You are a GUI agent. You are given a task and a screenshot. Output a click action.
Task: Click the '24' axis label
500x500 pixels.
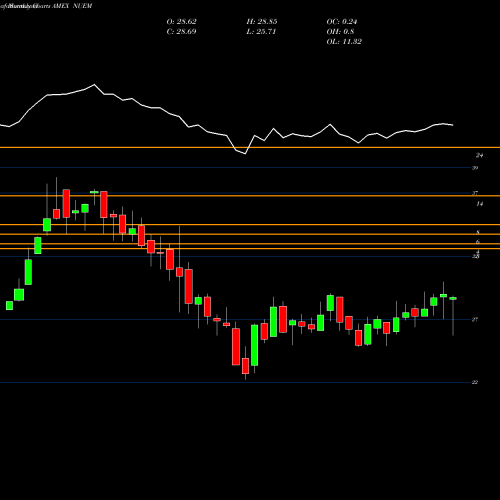pos(479,155)
